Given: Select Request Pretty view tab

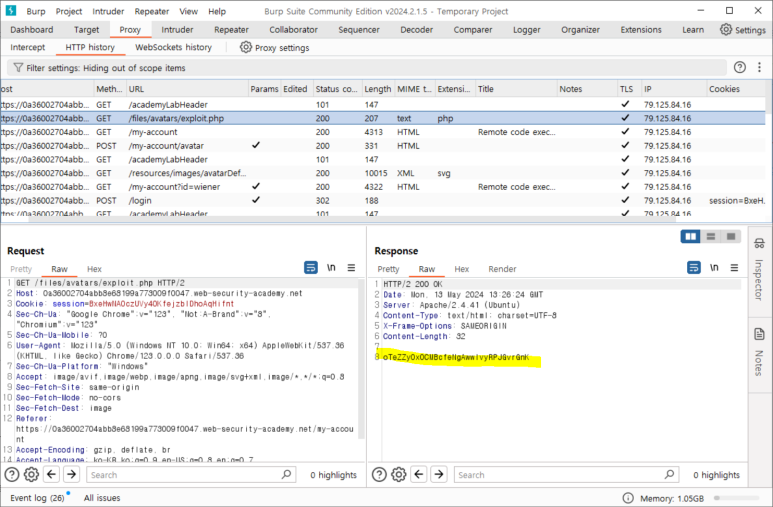Looking at the screenshot, I should (21, 269).
